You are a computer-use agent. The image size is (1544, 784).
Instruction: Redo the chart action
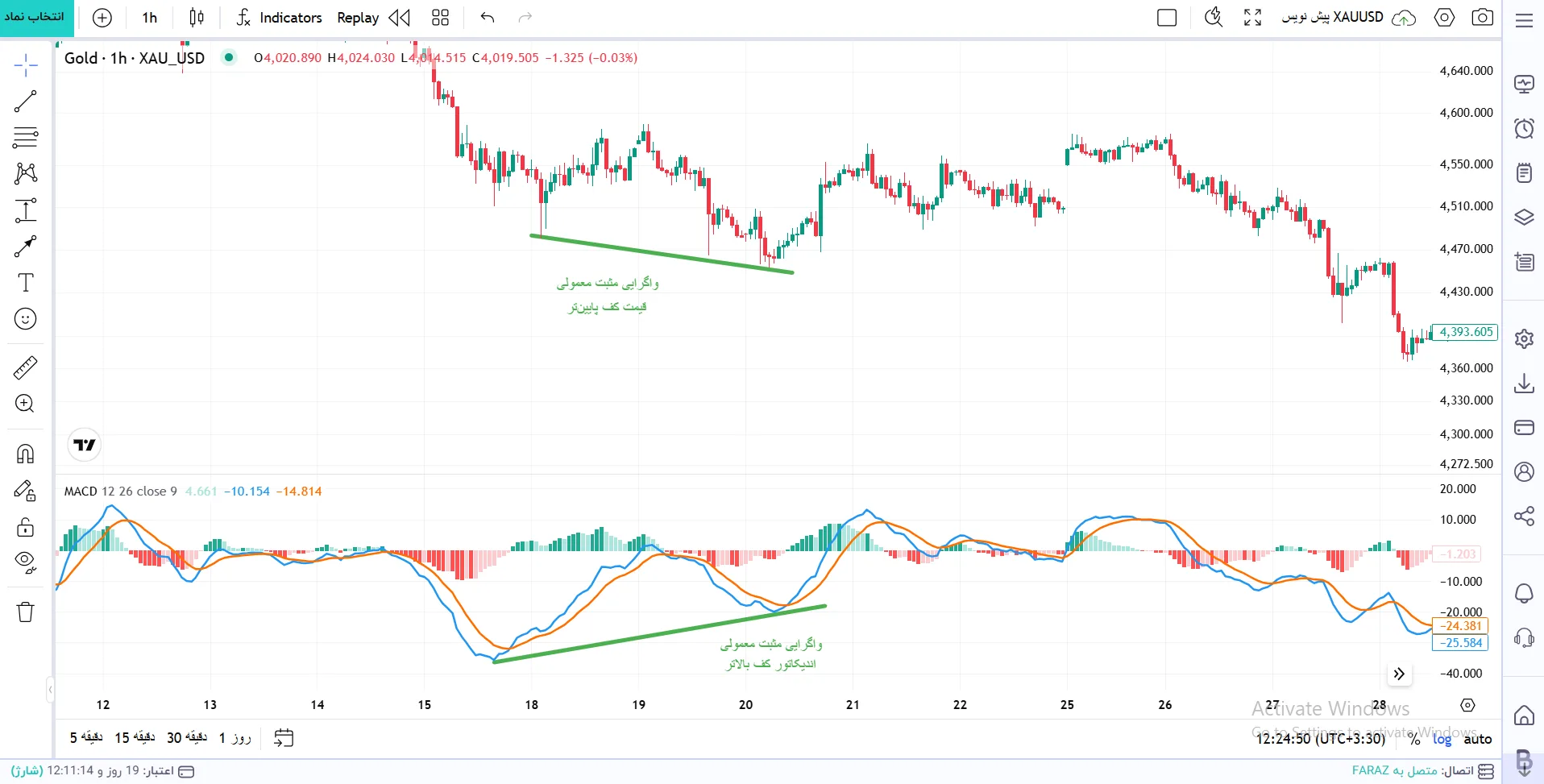coord(525,18)
